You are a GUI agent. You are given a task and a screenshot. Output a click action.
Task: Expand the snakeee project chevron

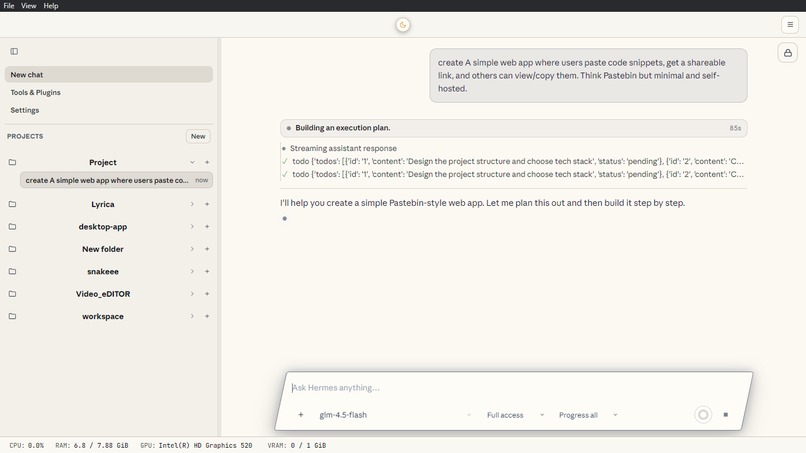click(x=192, y=271)
